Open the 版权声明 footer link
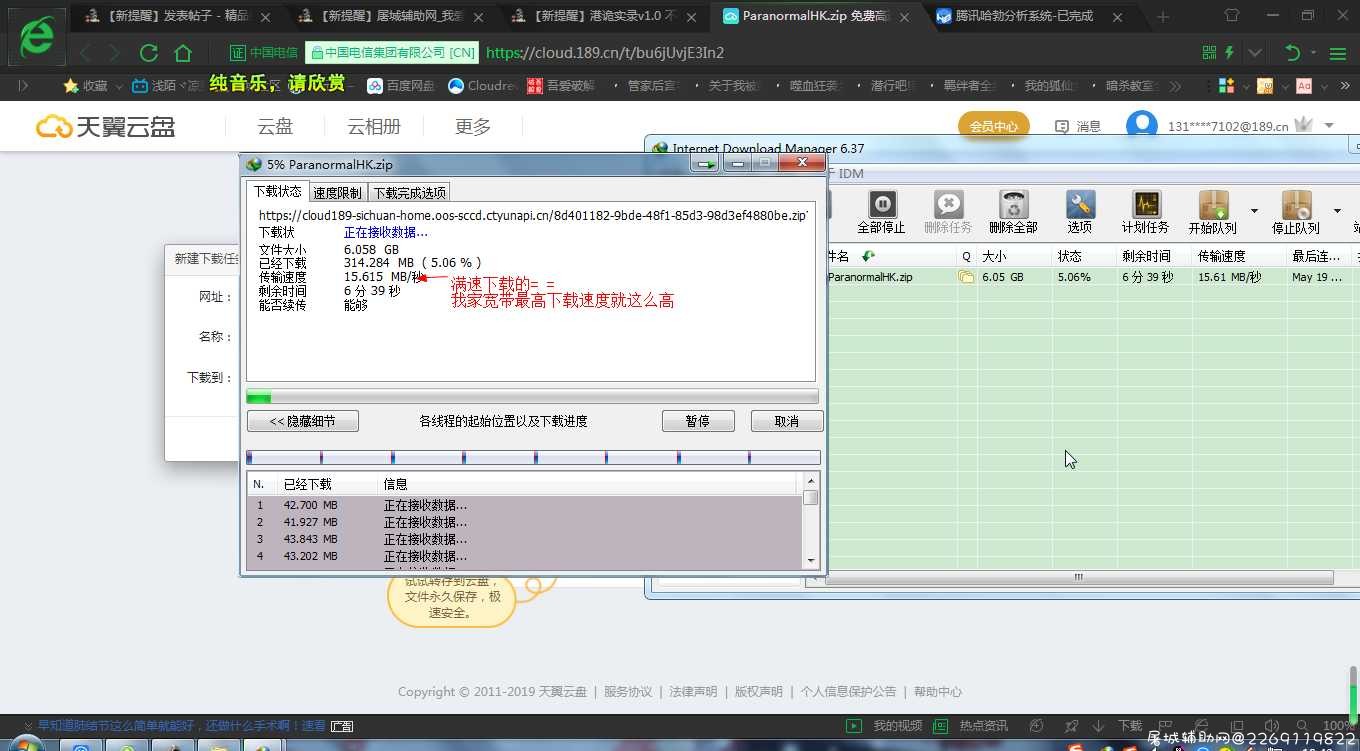This screenshot has width=1360, height=751. [759, 691]
